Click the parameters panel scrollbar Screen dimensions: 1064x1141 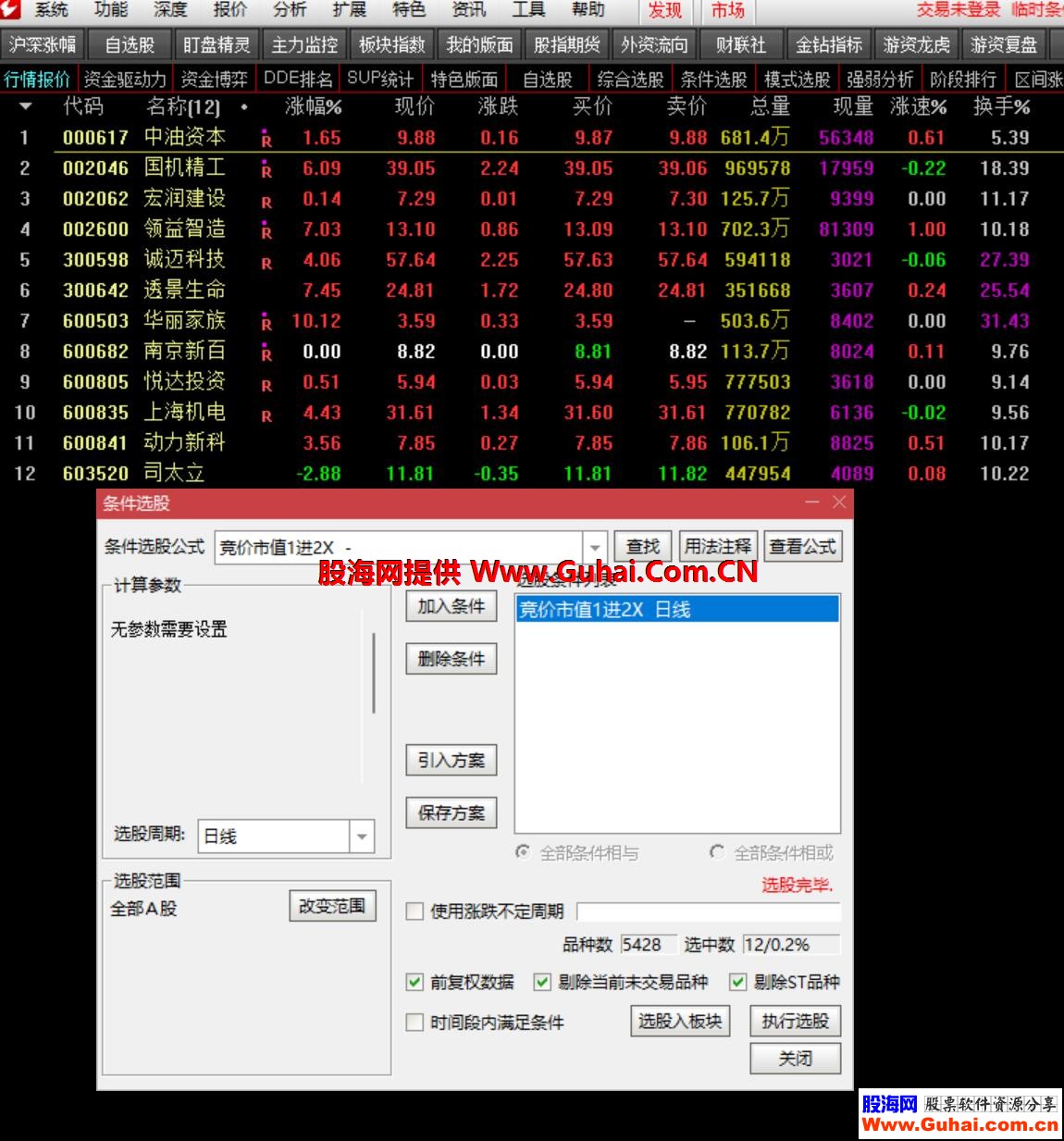point(374,673)
